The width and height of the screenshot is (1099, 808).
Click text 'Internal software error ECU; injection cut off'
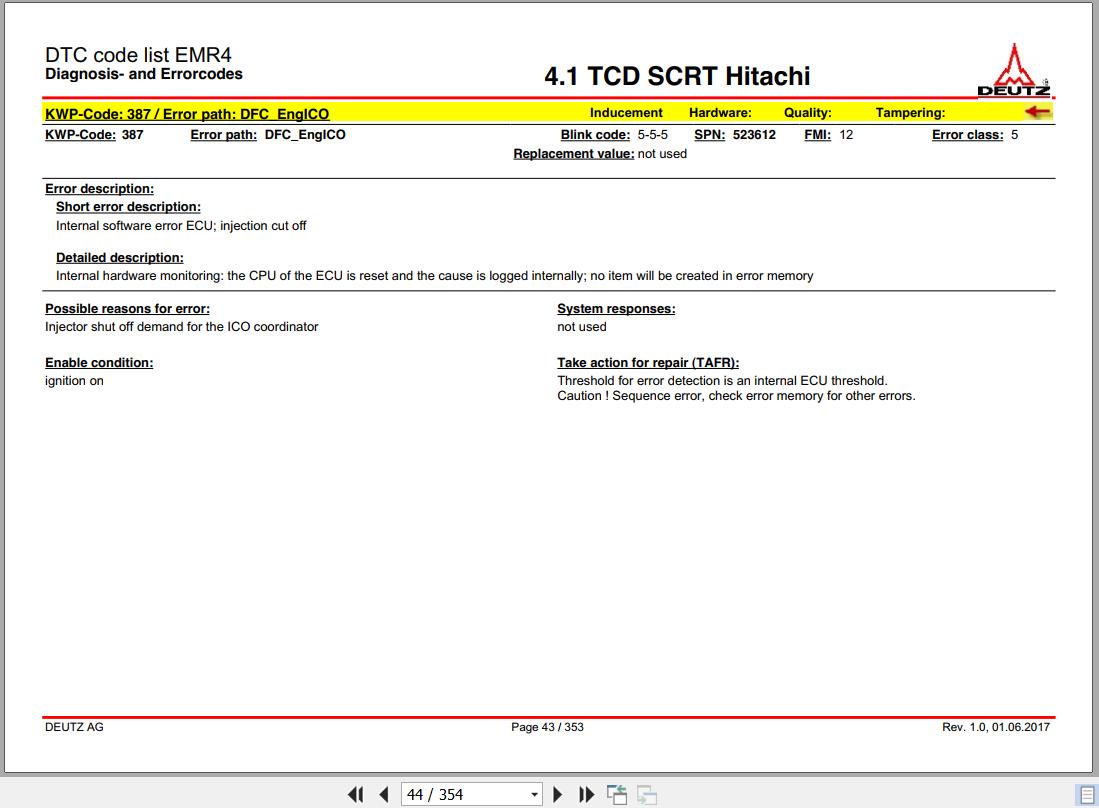tap(181, 226)
